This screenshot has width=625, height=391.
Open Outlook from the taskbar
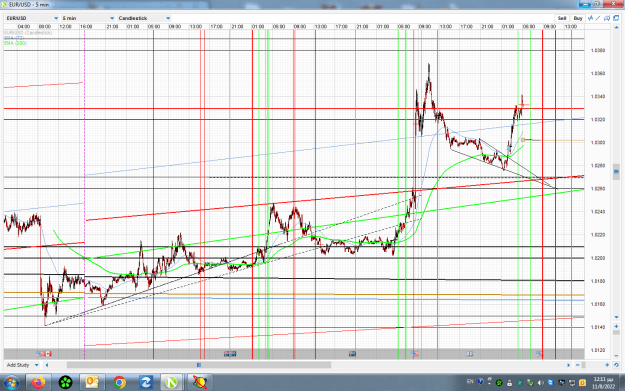(92, 383)
